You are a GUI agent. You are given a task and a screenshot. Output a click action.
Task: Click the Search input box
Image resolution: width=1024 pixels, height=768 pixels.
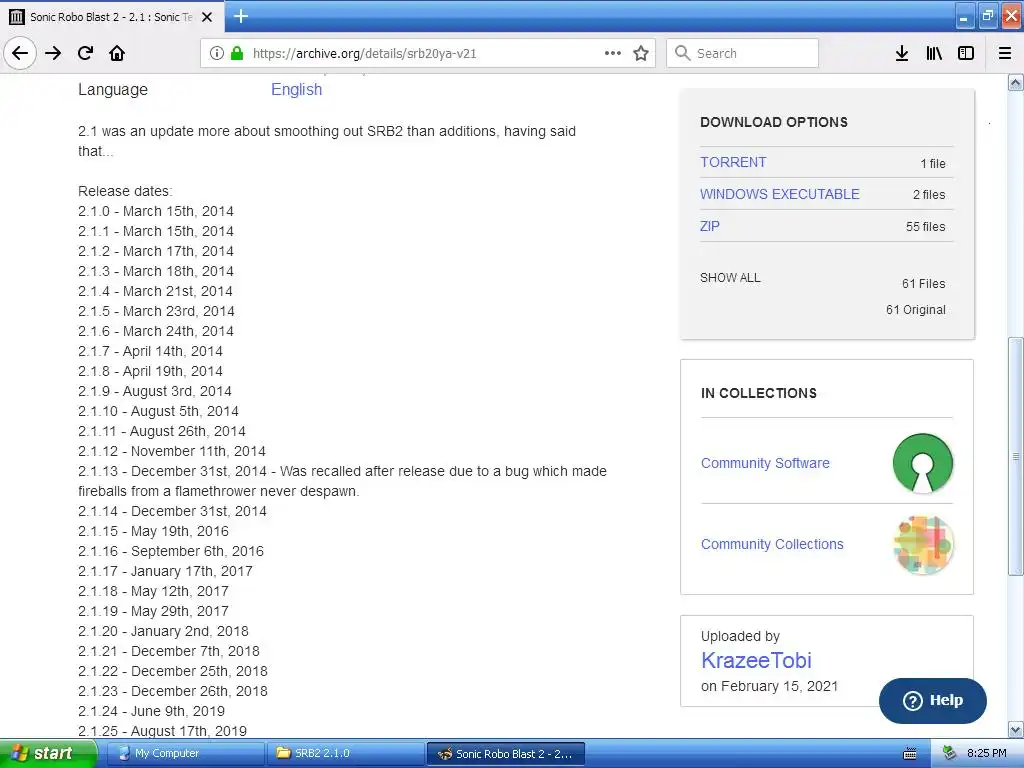pyautogui.click(x=743, y=53)
